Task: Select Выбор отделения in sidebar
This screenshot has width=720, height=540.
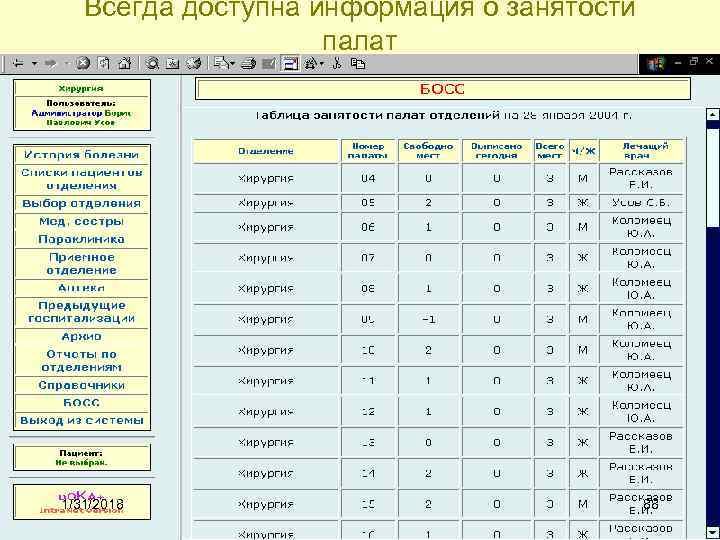Action: 81,203
